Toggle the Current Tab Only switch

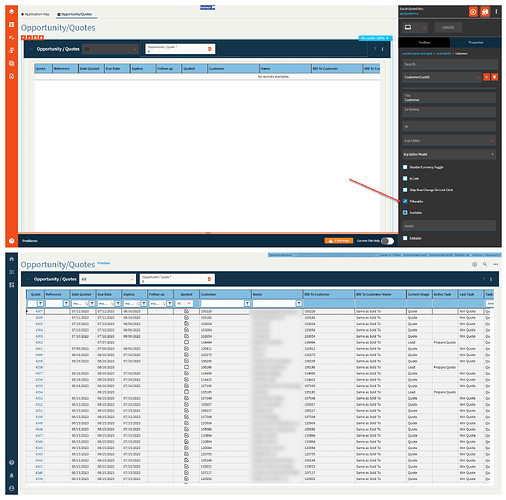pos(388,241)
